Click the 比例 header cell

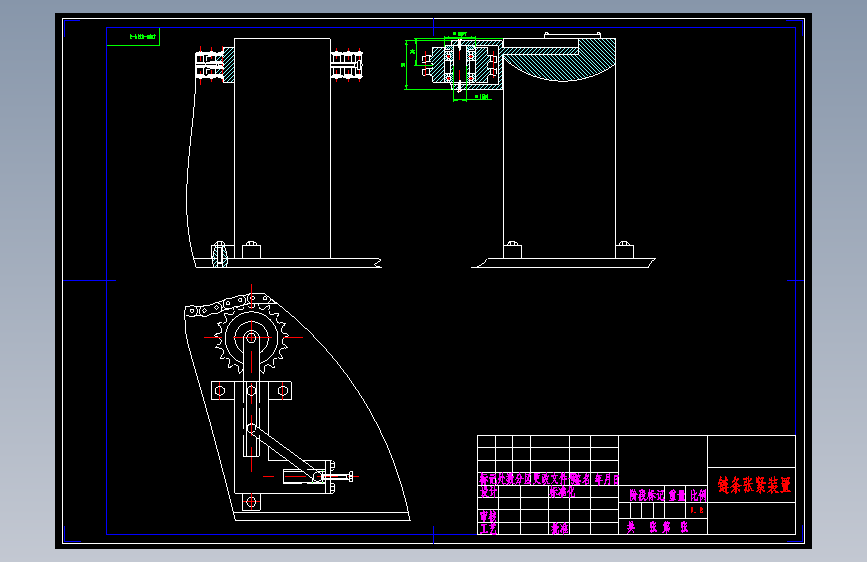(x=698, y=495)
